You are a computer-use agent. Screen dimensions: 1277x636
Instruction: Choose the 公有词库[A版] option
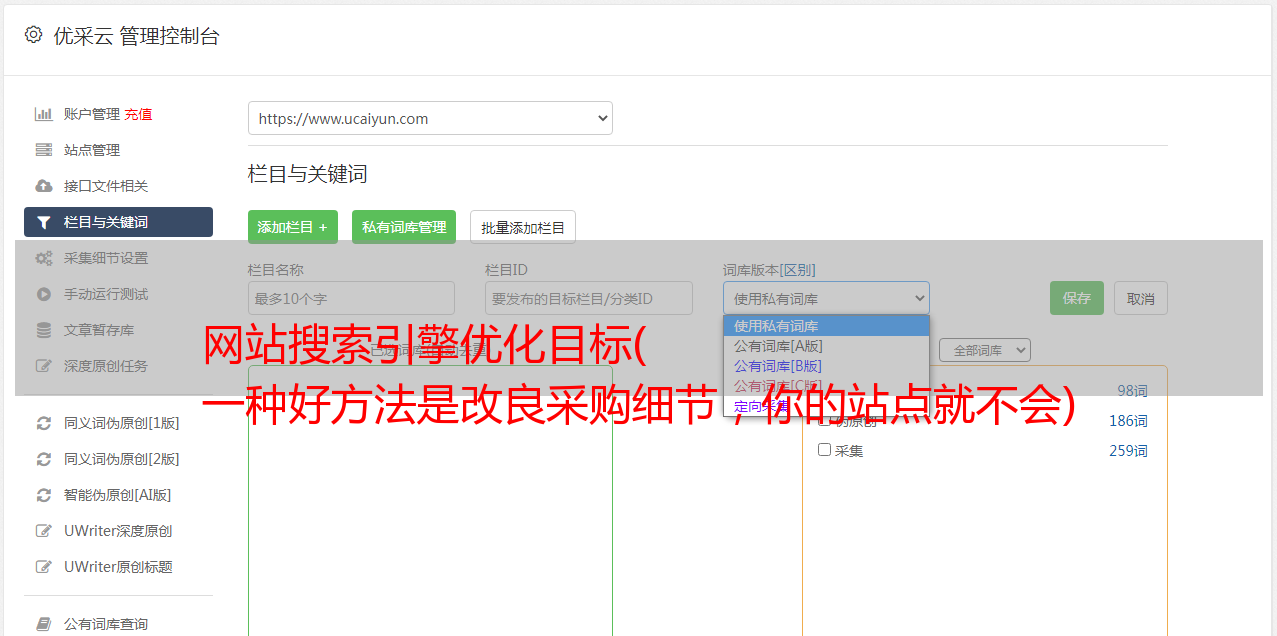826,346
